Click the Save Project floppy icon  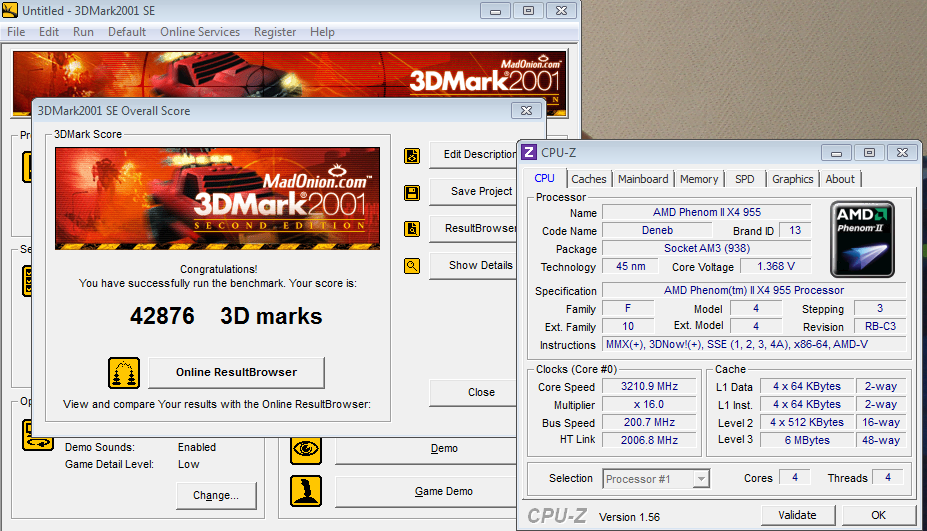[412, 193]
